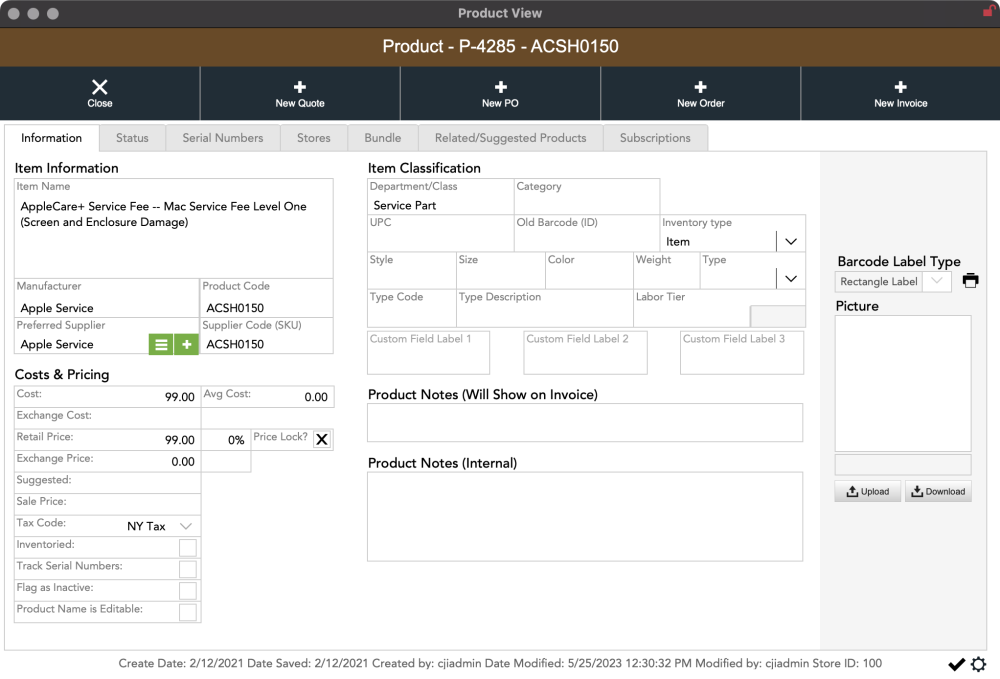Tick the Flag as Inactive checkbox

pos(187,590)
